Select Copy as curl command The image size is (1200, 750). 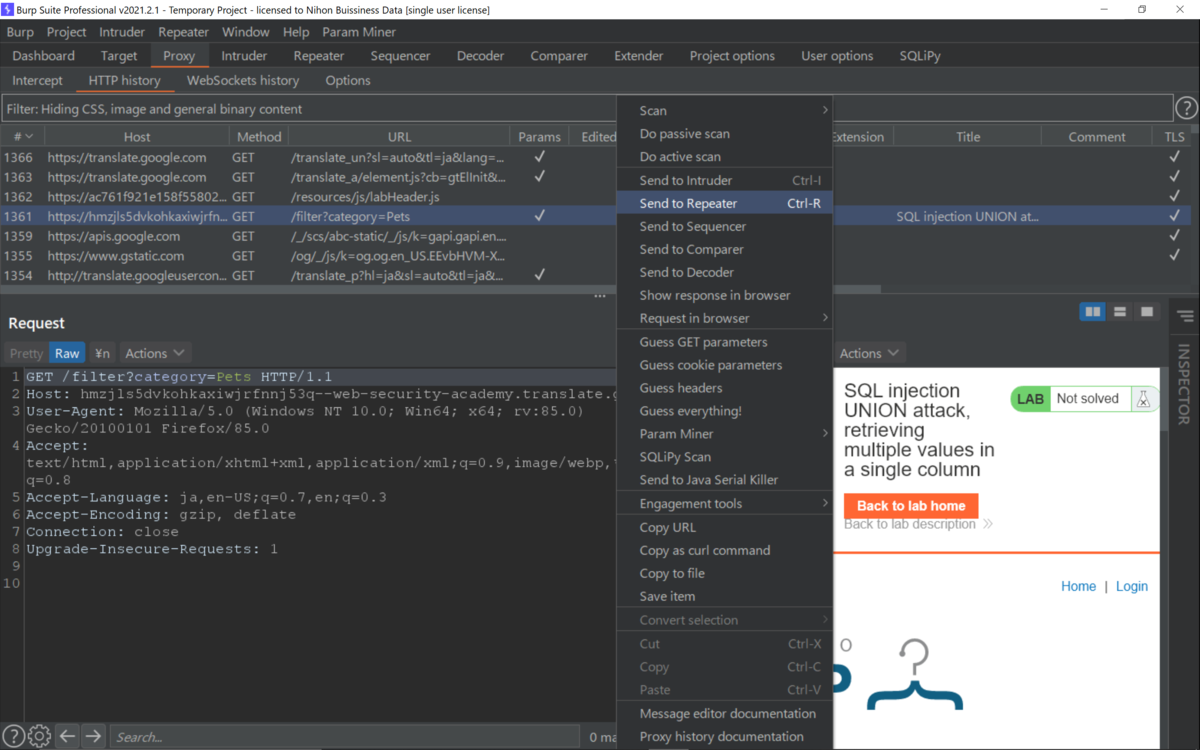point(725,550)
